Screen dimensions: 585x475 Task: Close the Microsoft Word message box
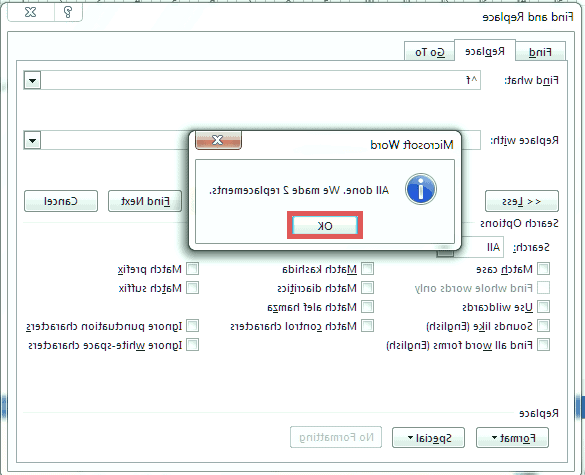218,140
